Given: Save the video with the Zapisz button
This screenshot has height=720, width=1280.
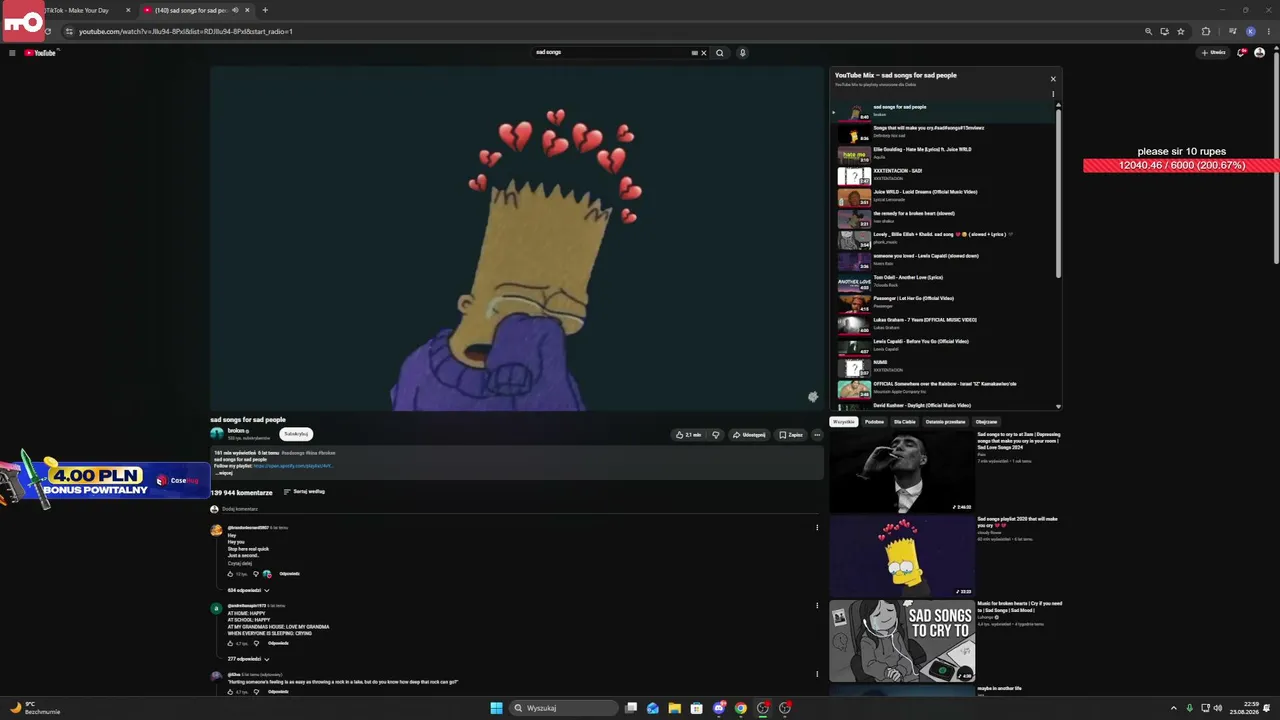Looking at the screenshot, I should pyautogui.click(x=791, y=435).
